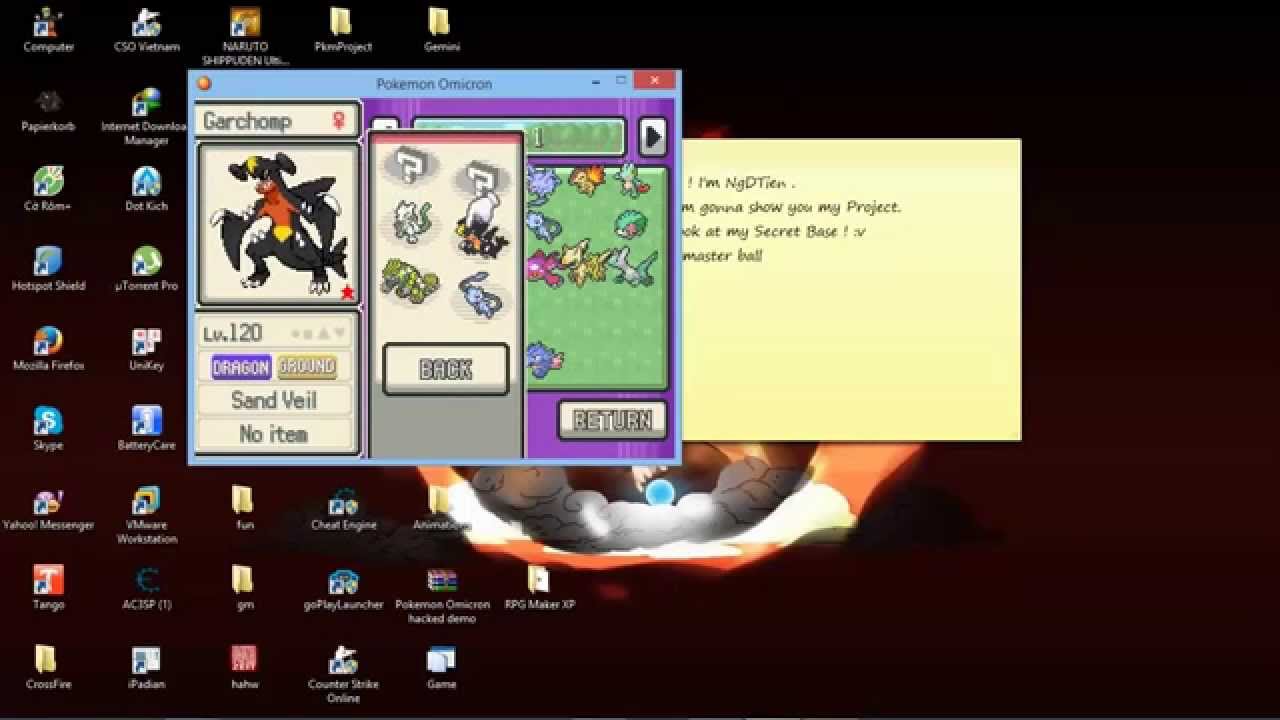Screen dimensions: 1280x720
Task: Pick the yellow spiky Pokemon in the box
Action: click(x=587, y=264)
